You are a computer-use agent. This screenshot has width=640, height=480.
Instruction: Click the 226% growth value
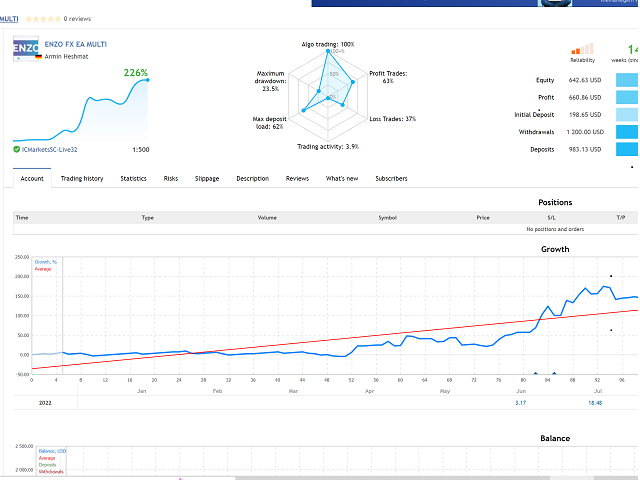[136, 73]
